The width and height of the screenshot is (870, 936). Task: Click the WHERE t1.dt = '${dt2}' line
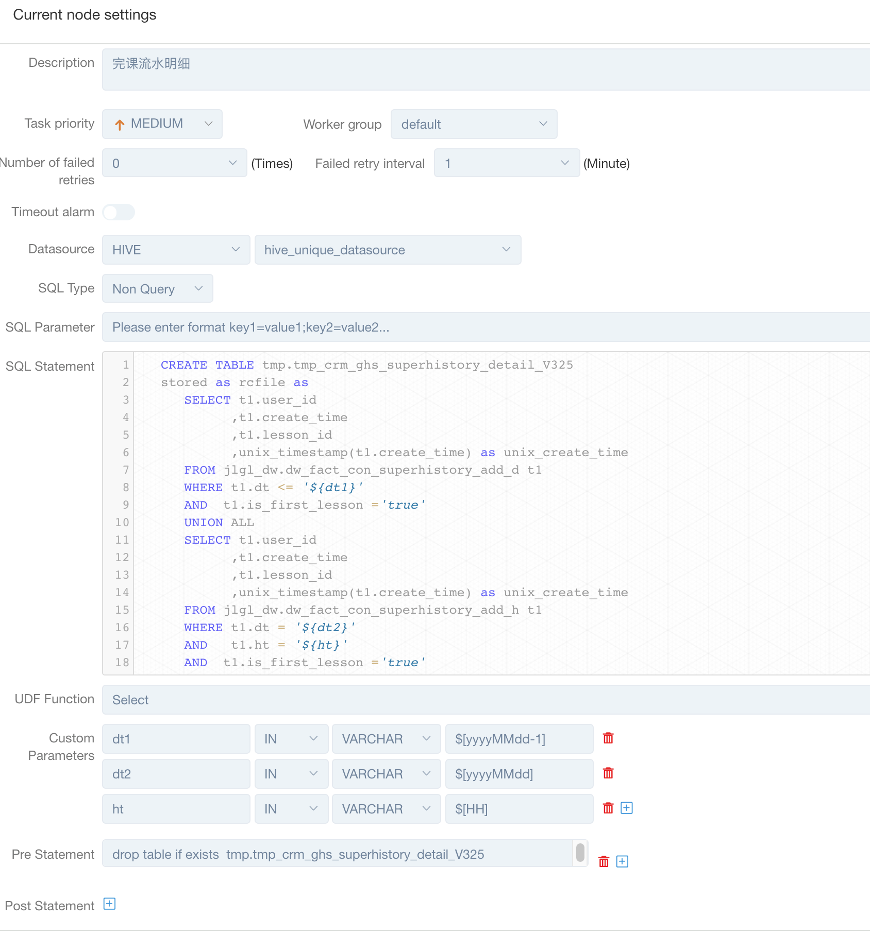pyautogui.click(x=269, y=627)
